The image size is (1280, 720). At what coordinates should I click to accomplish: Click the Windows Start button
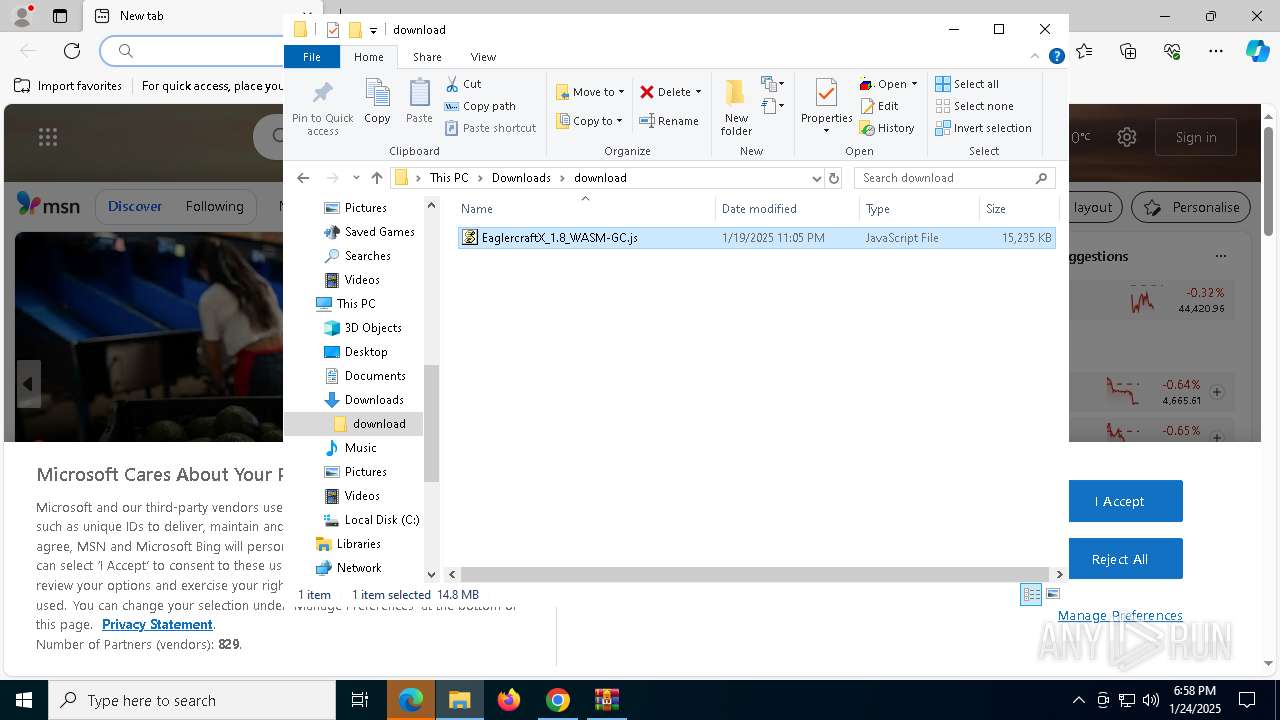click(x=24, y=700)
